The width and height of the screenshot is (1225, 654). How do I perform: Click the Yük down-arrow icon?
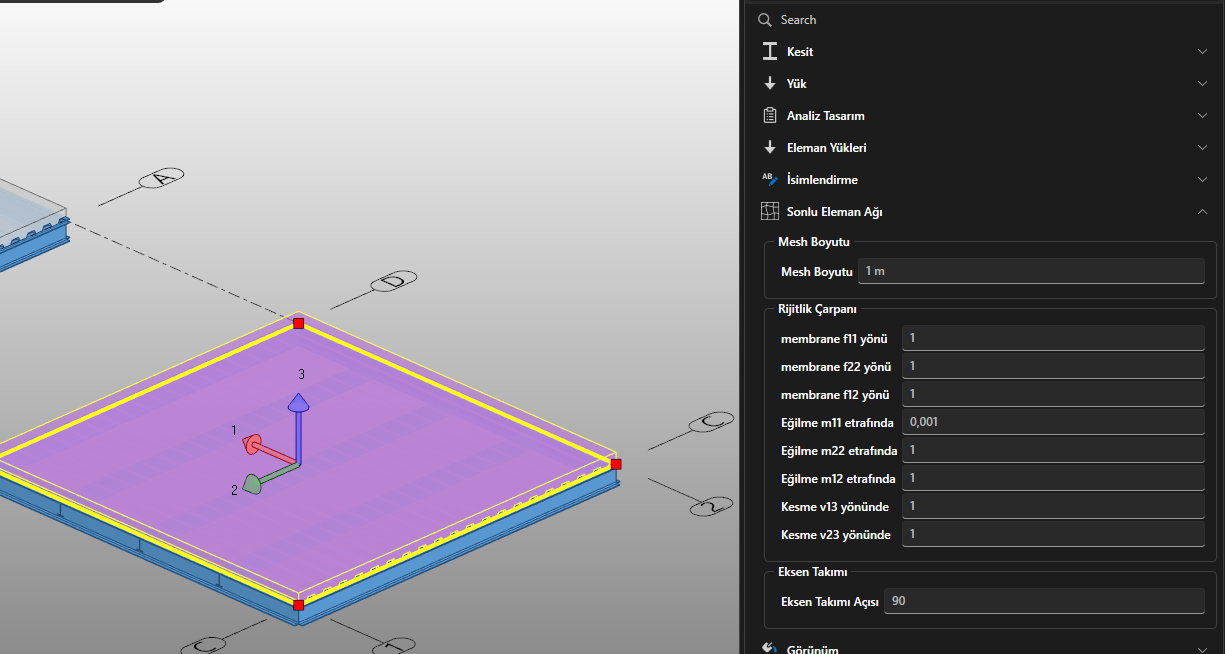[x=770, y=84]
